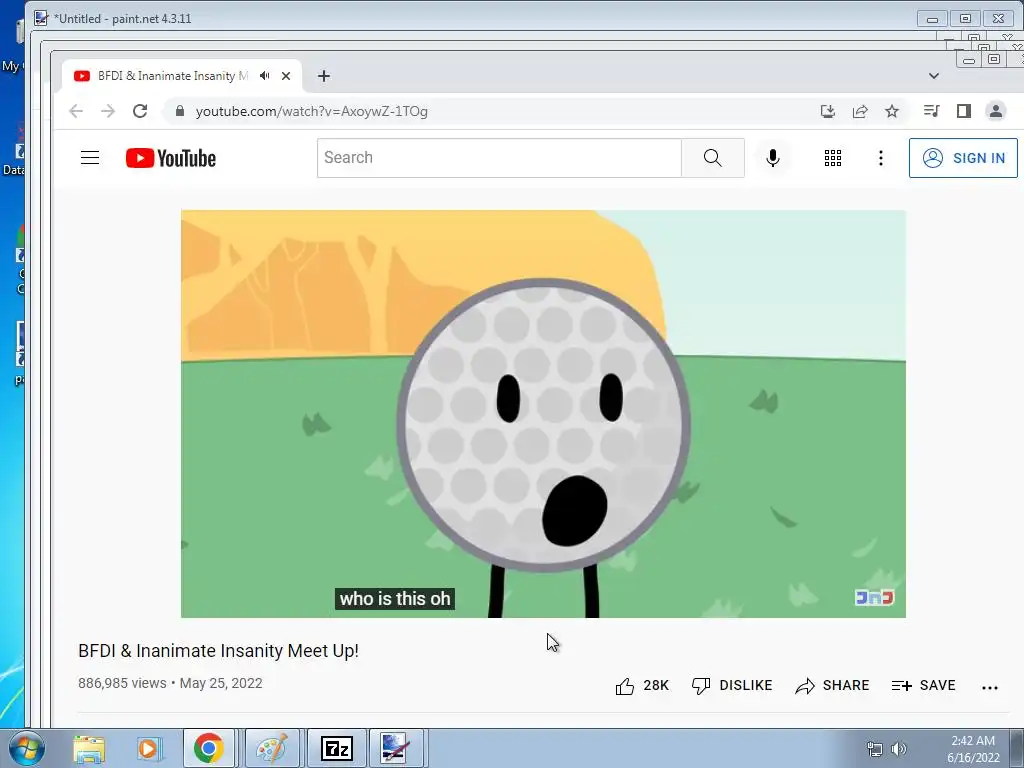
Task: Click the browser forward arrow
Action: tap(108, 111)
